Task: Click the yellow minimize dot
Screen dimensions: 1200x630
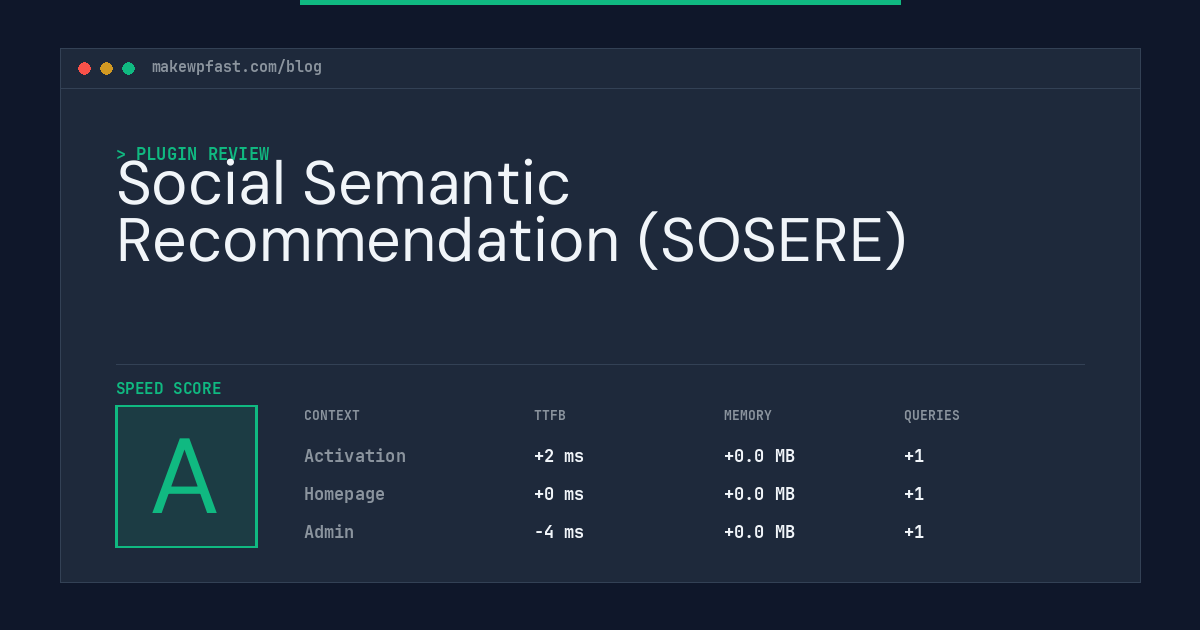Action: 106,68
